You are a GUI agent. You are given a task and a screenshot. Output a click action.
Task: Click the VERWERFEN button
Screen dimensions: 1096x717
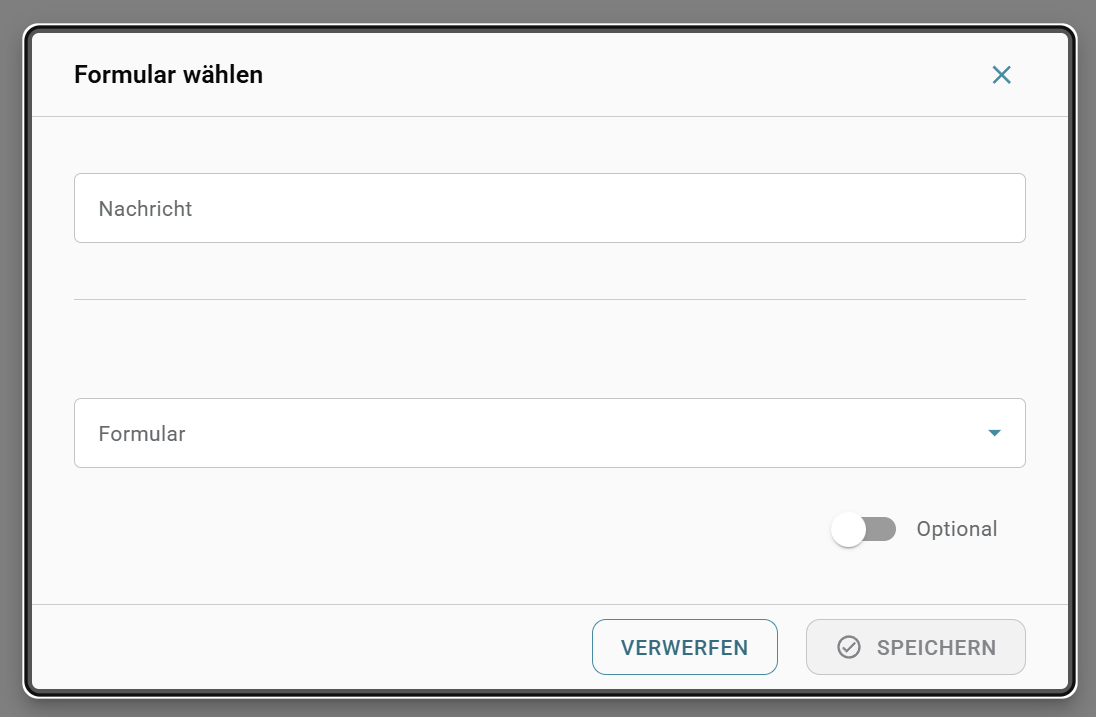click(x=684, y=647)
